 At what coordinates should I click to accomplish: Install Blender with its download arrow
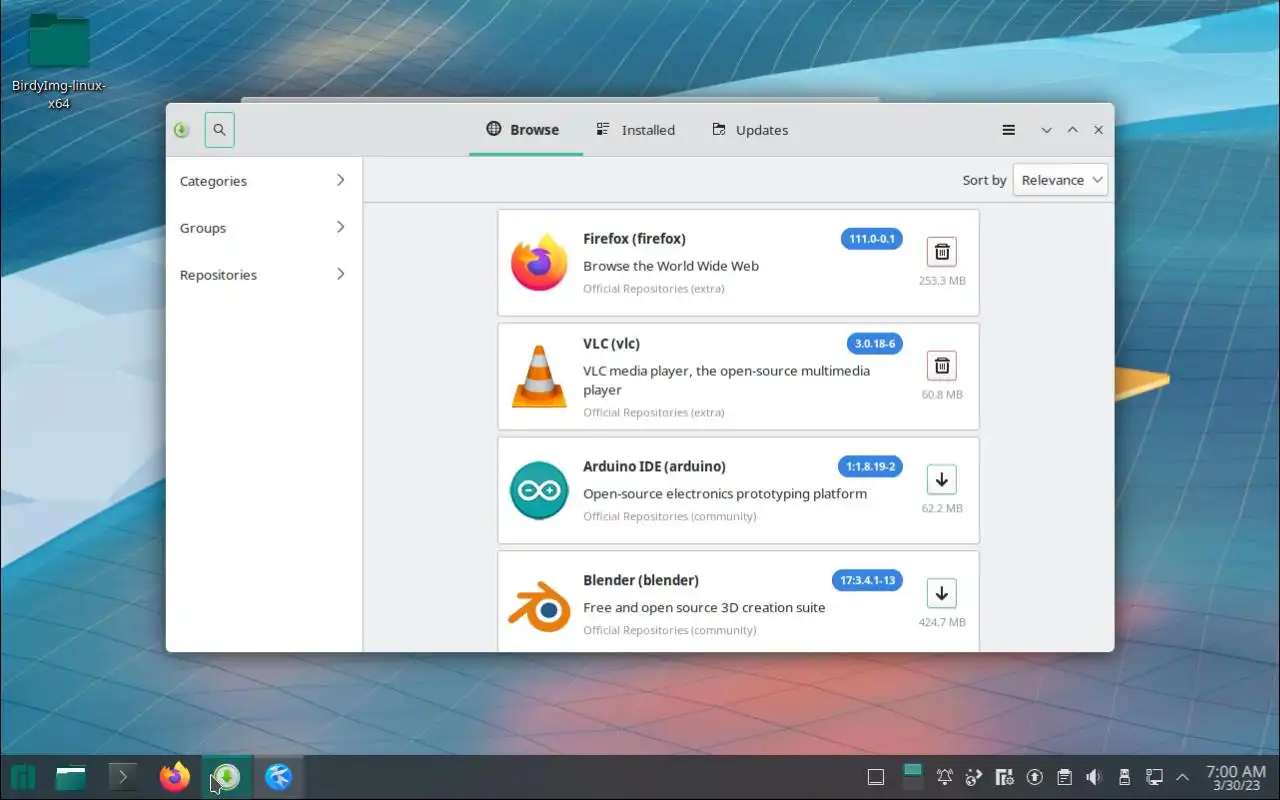tap(941, 594)
